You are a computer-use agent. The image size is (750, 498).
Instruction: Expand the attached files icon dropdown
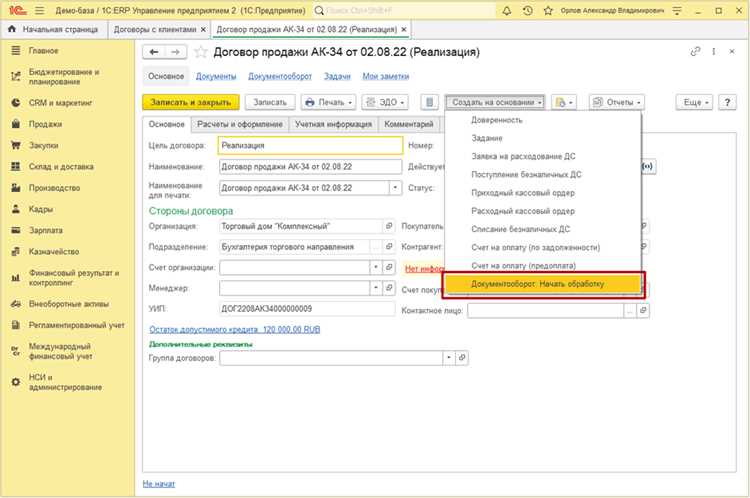tap(563, 102)
